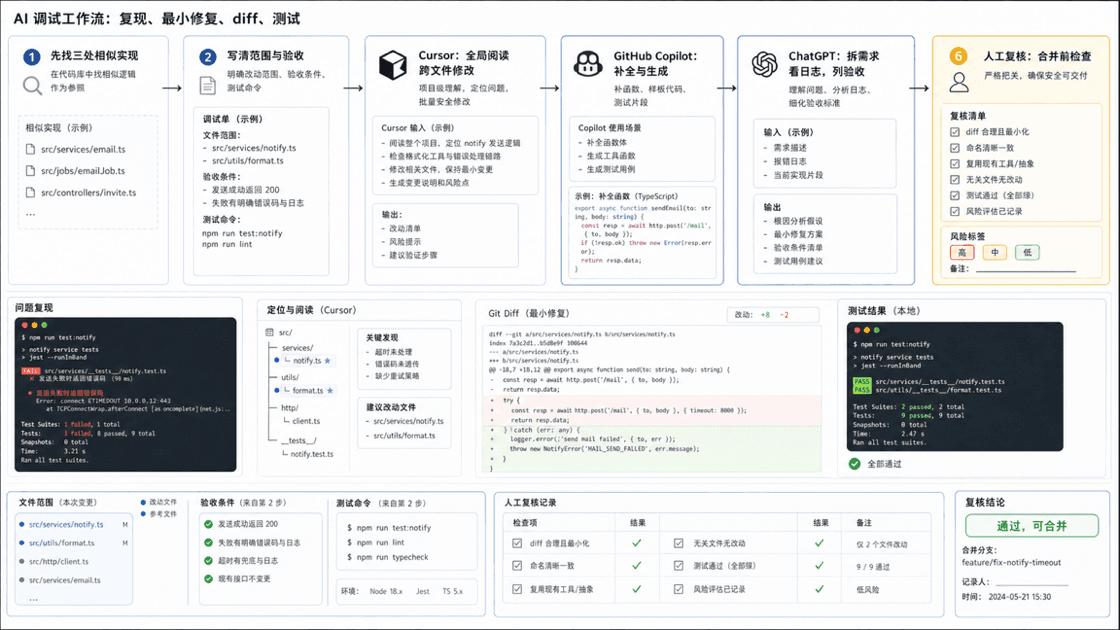
Task: Click the "feature/fix-notify-timeout" branch name
Action: 1011,562
